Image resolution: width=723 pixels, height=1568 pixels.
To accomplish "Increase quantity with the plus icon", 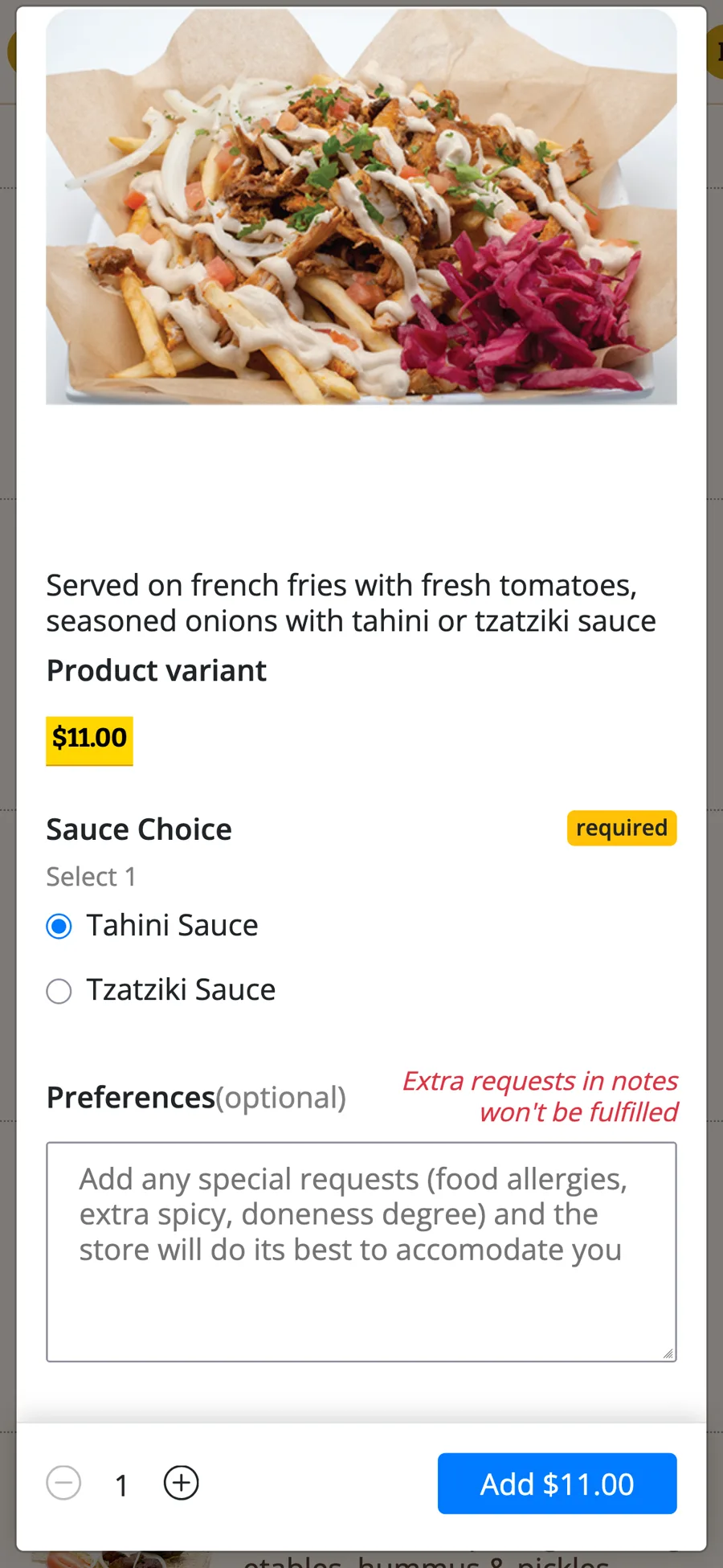I will [182, 1483].
